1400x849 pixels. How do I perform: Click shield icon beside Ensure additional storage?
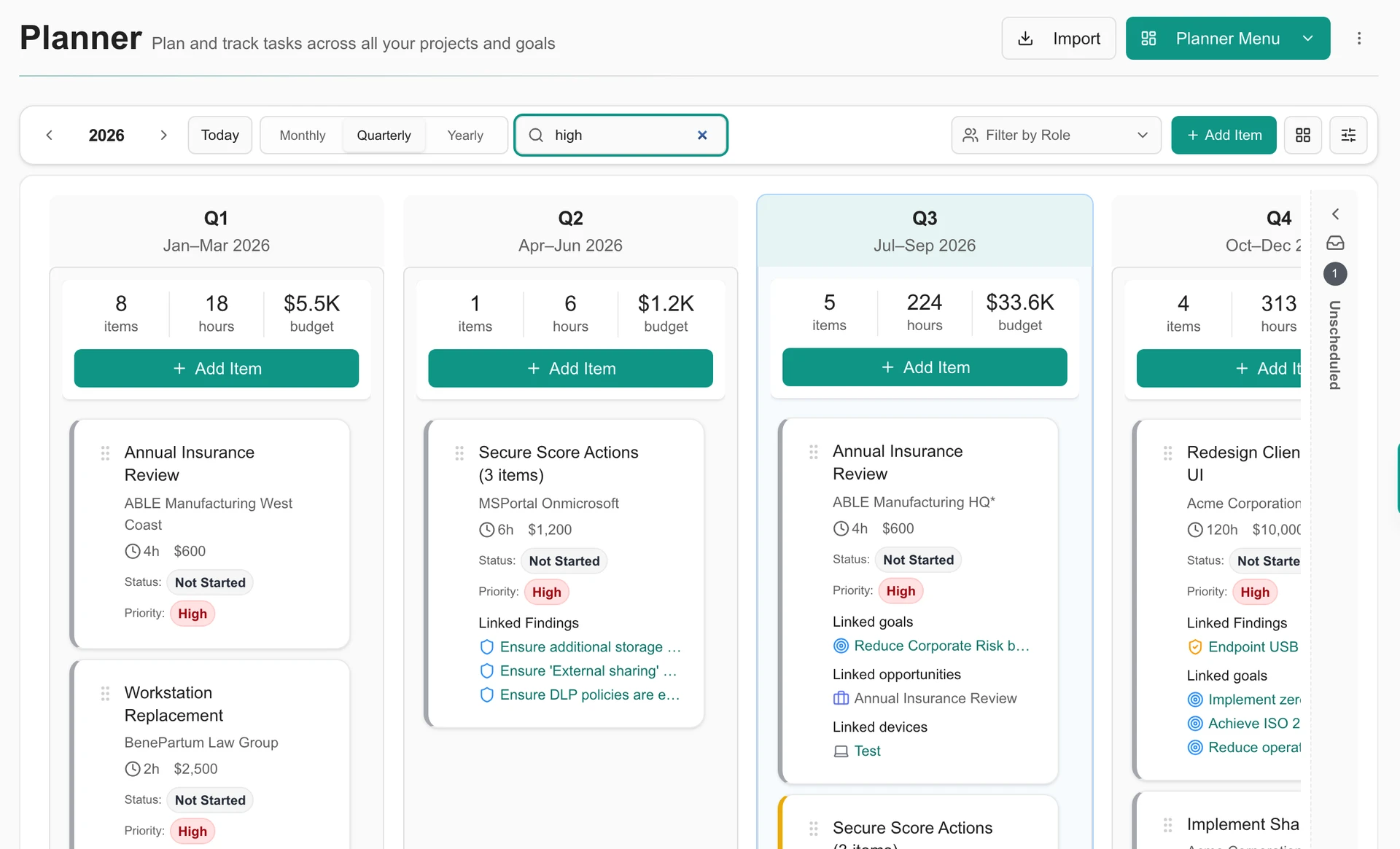(x=486, y=647)
